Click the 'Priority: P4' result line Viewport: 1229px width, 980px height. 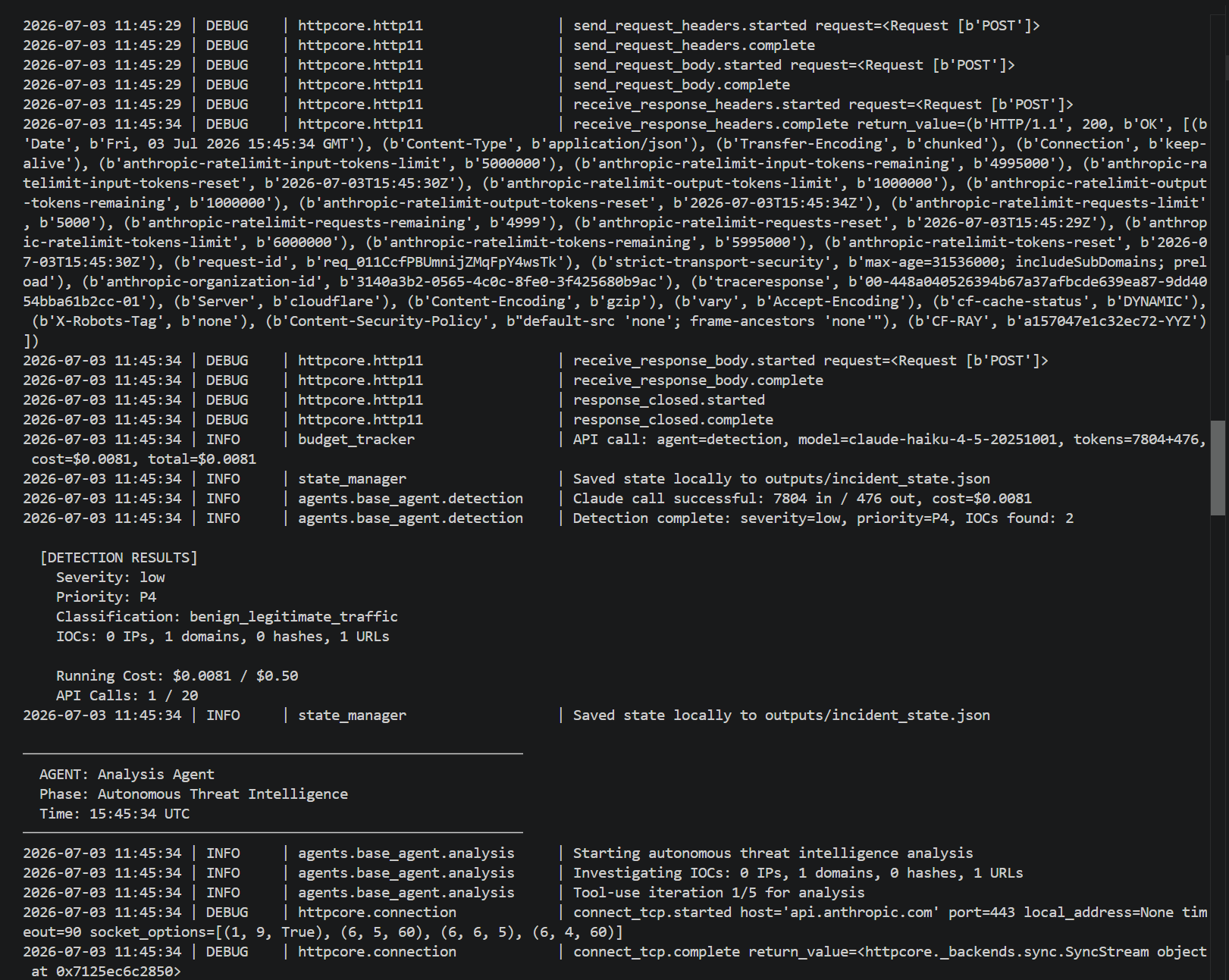(x=106, y=597)
